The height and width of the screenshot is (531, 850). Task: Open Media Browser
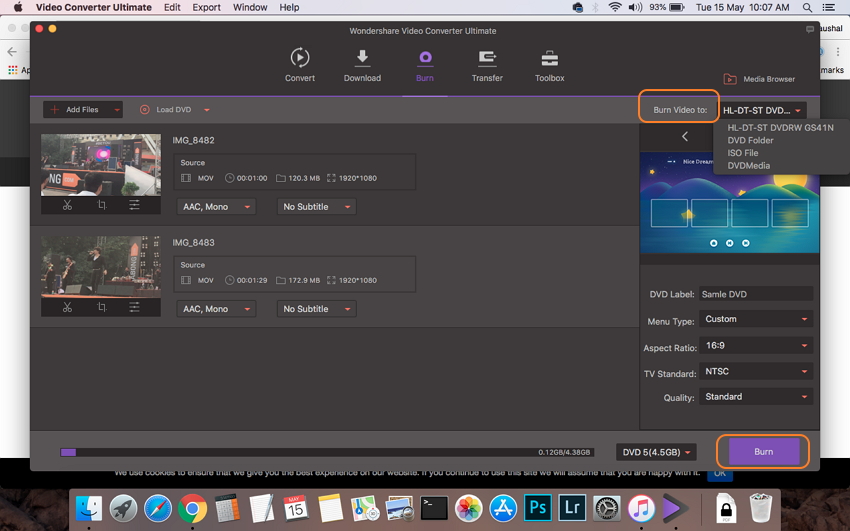click(759, 79)
